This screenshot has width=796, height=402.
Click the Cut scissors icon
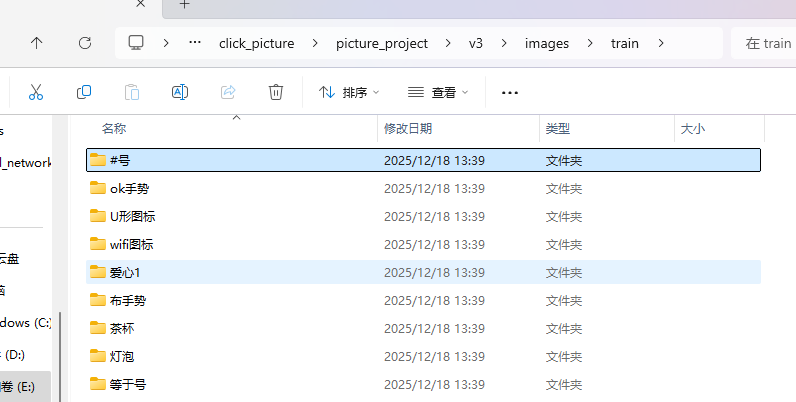pos(36,92)
